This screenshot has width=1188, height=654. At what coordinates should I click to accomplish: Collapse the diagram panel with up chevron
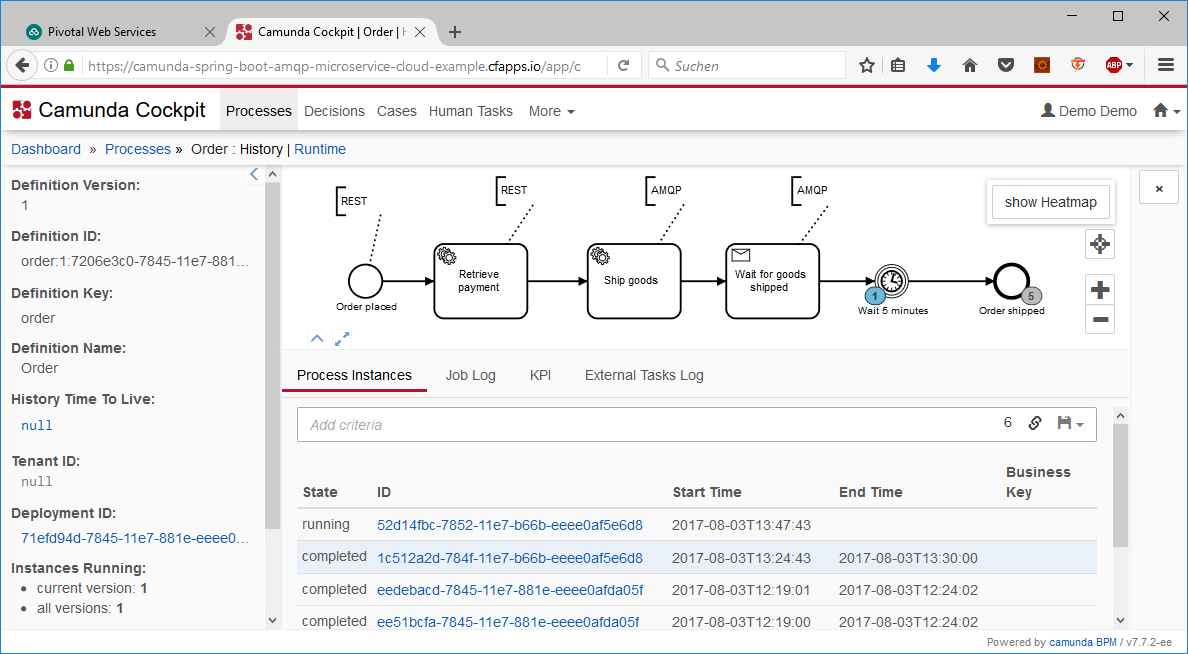317,339
